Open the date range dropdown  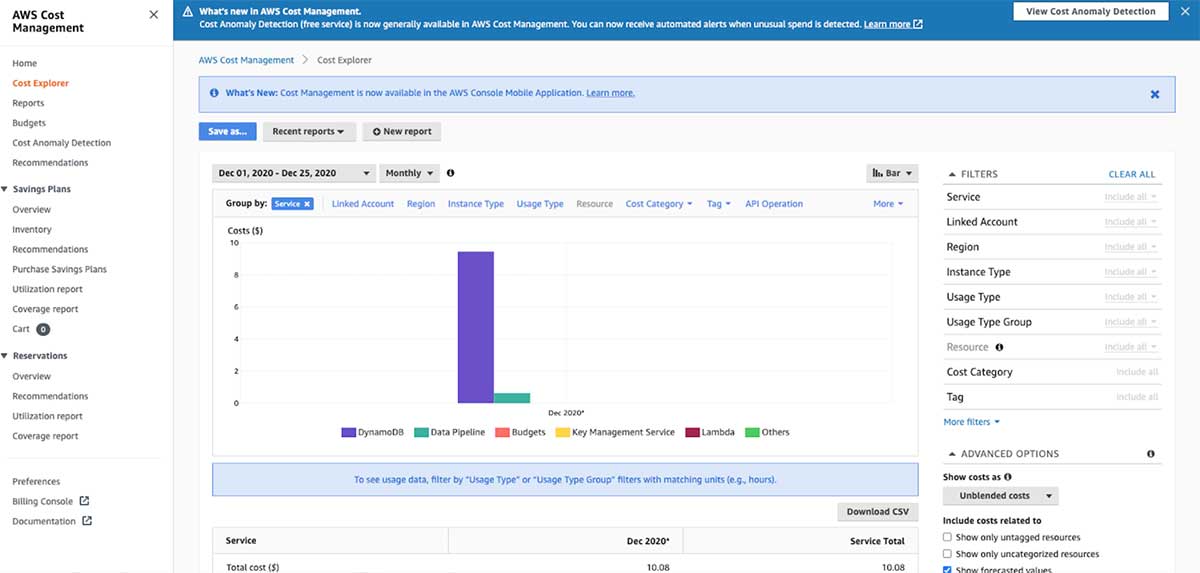point(294,173)
